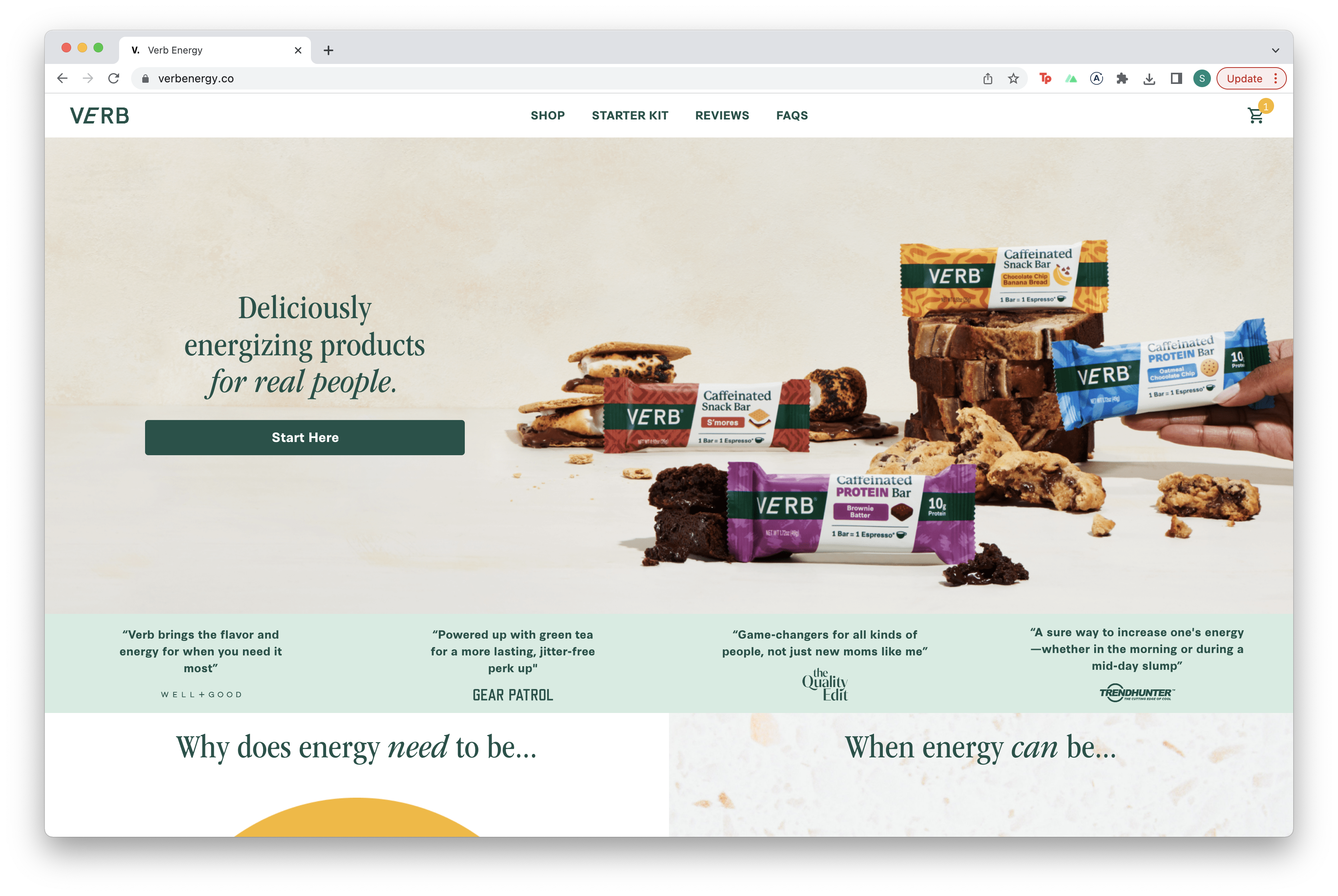Viewport: 1338px width, 896px height.
Task: Click the share page icon
Action: click(988, 78)
